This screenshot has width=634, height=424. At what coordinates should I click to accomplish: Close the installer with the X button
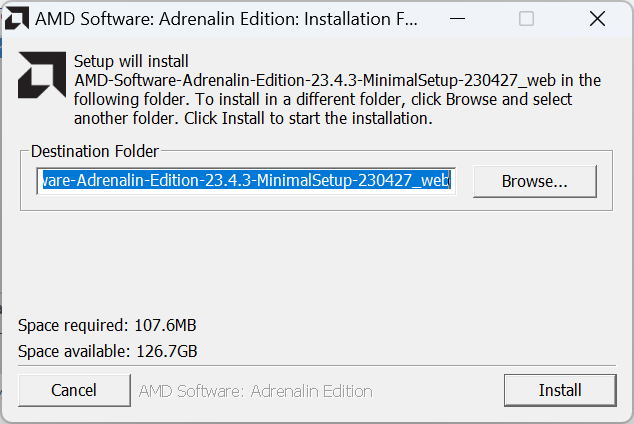tap(597, 18)
